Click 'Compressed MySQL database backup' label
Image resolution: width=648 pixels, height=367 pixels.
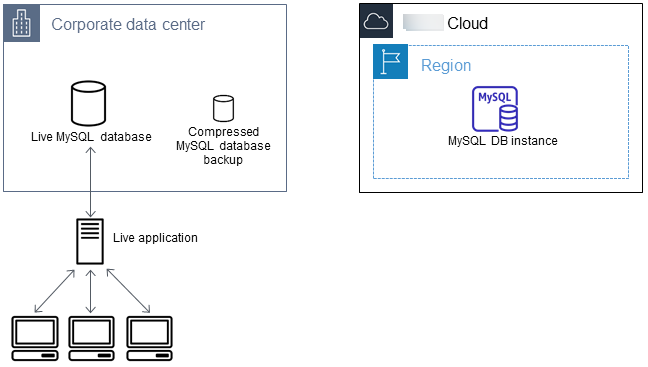click(223, 145)
